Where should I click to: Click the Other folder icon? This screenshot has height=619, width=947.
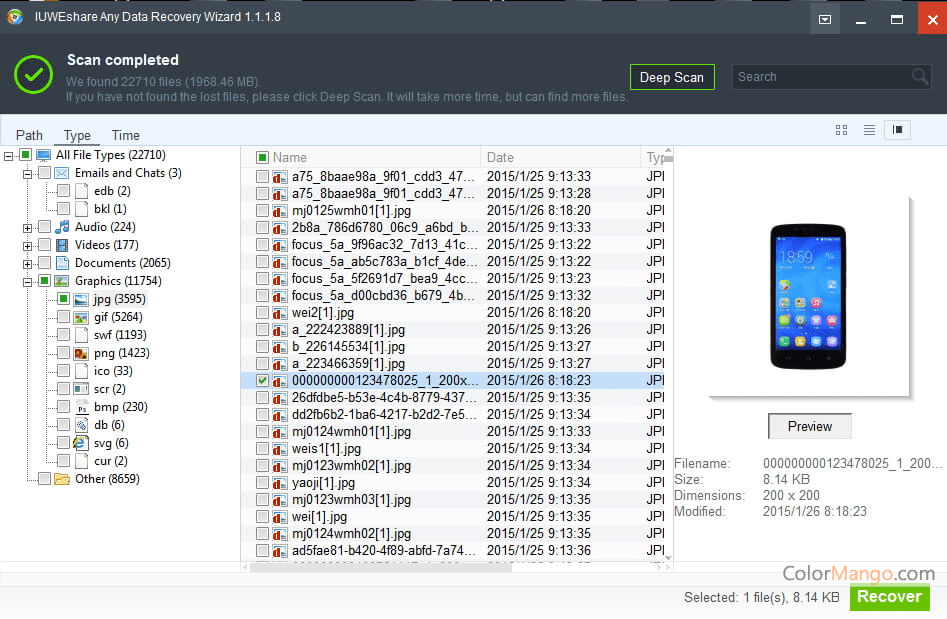pos(62,479)
